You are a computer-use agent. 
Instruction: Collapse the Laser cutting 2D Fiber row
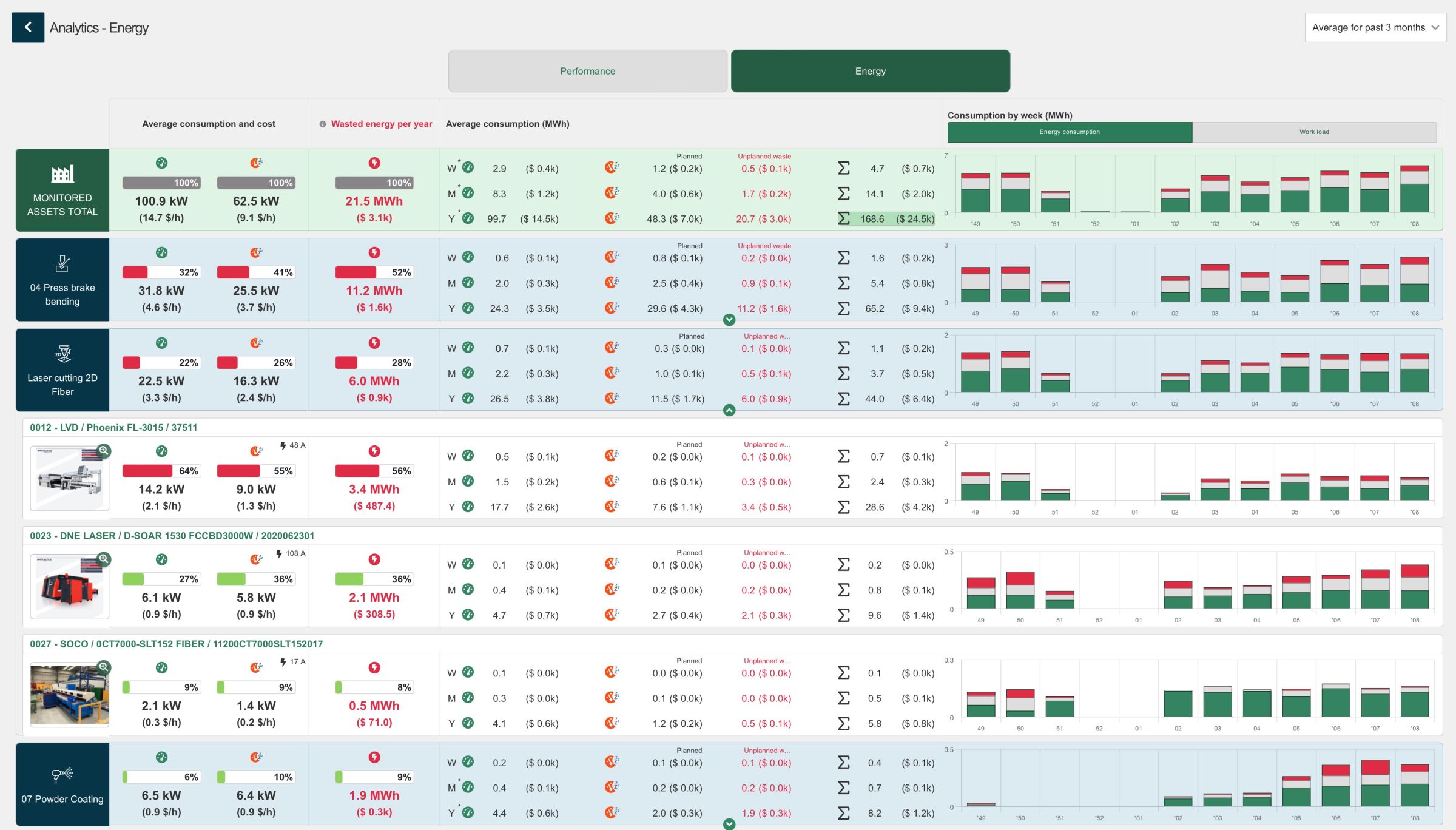(x=729, y=410)
